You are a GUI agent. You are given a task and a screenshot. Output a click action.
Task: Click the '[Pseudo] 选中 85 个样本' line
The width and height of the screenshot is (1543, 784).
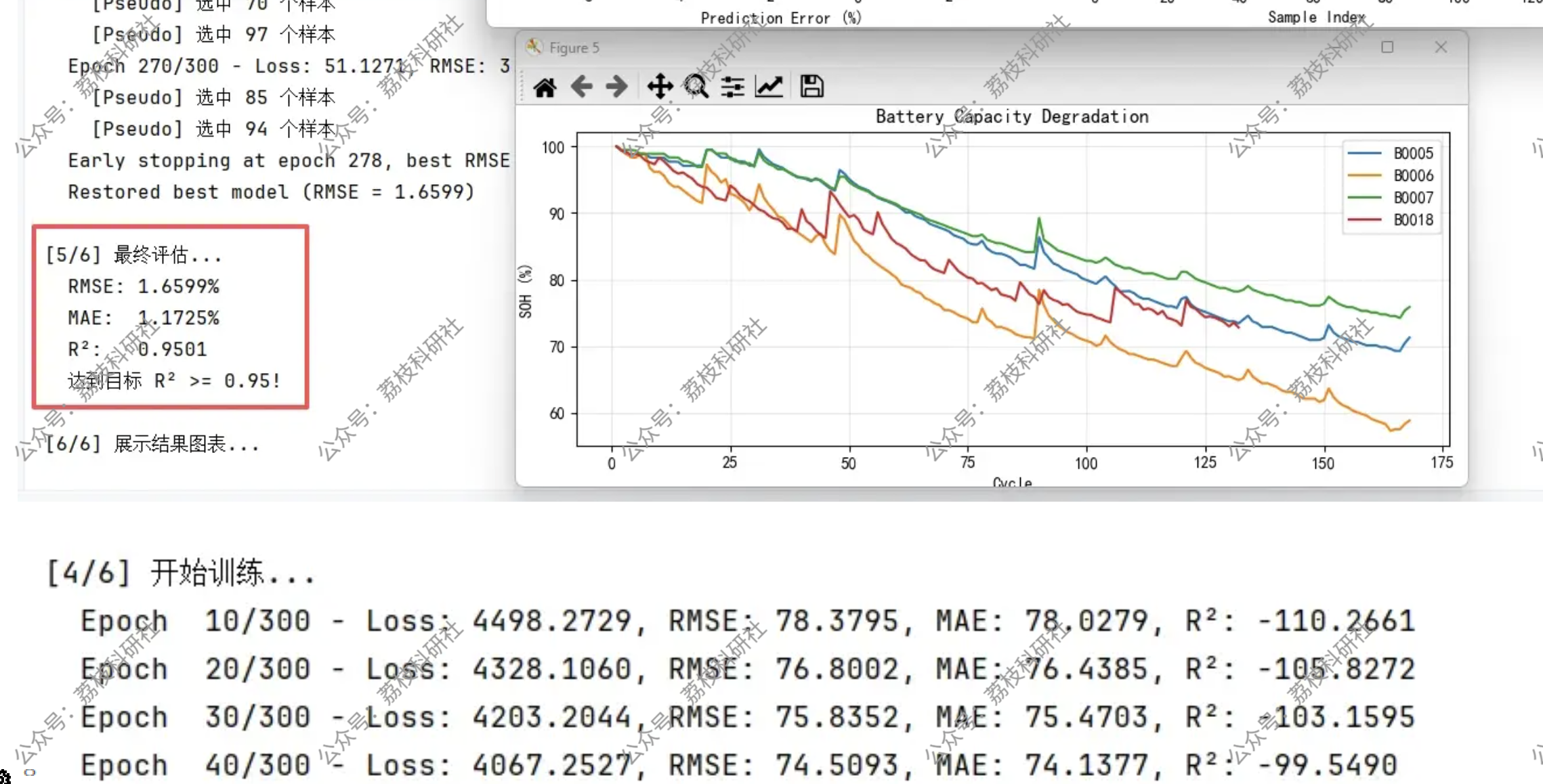(x=213, y=97)
